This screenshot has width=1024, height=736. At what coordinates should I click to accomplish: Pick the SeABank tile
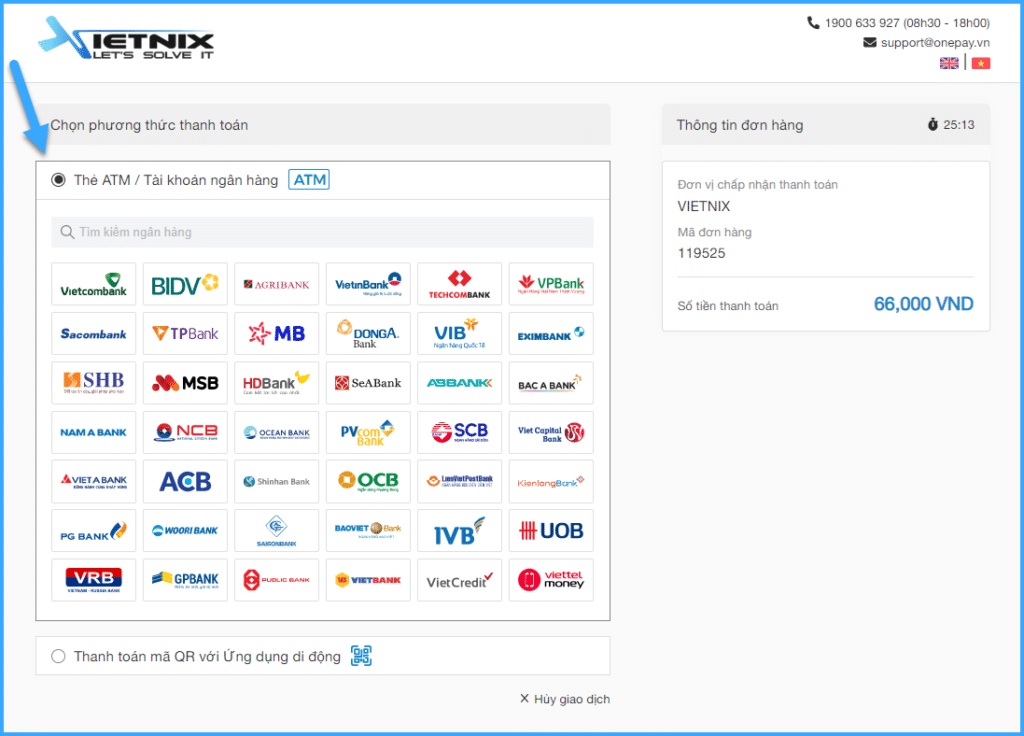[368, 383]
